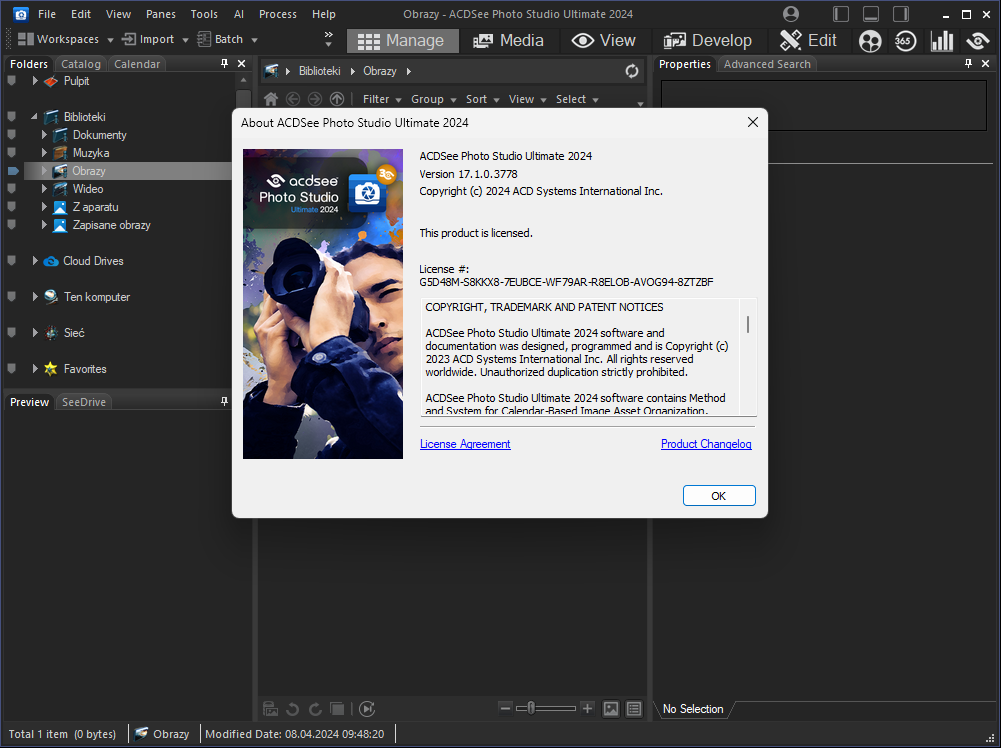Close the About ACDSee dialog
This screenshot has height=748, width=1001.
tap(753, 122)
